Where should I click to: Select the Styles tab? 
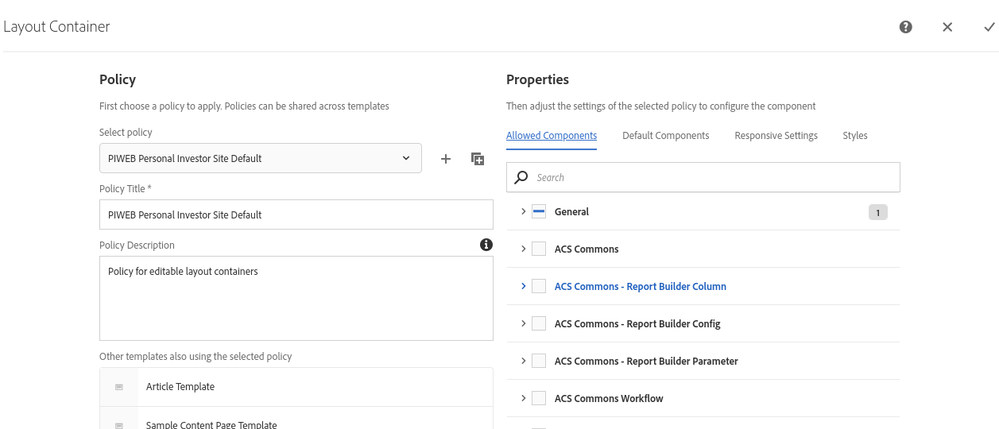pyautogui.click(x=855, y=136)
